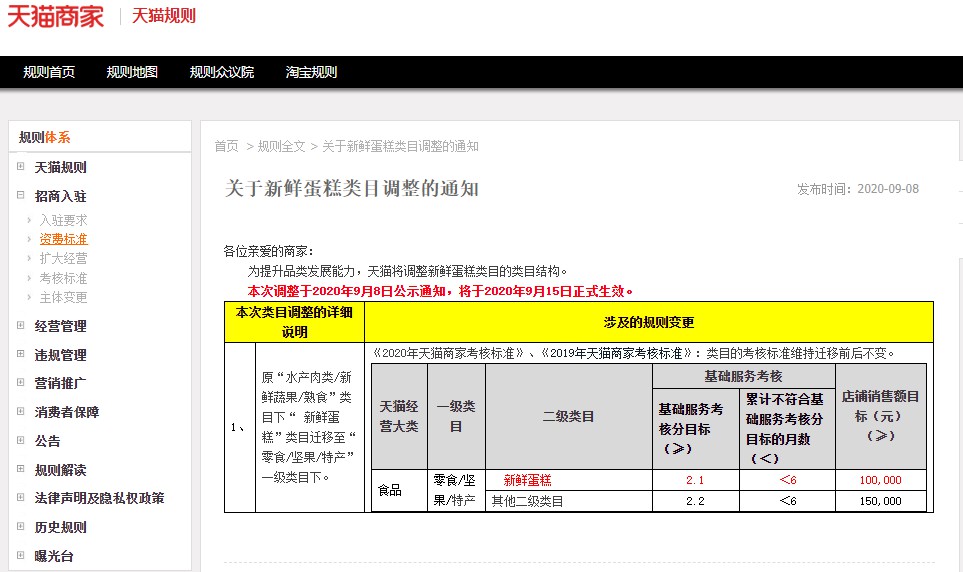This screenshot has width=963, height=572.
Task: Select 扩大经营 under 招商入驻
Action: point(63,259)
